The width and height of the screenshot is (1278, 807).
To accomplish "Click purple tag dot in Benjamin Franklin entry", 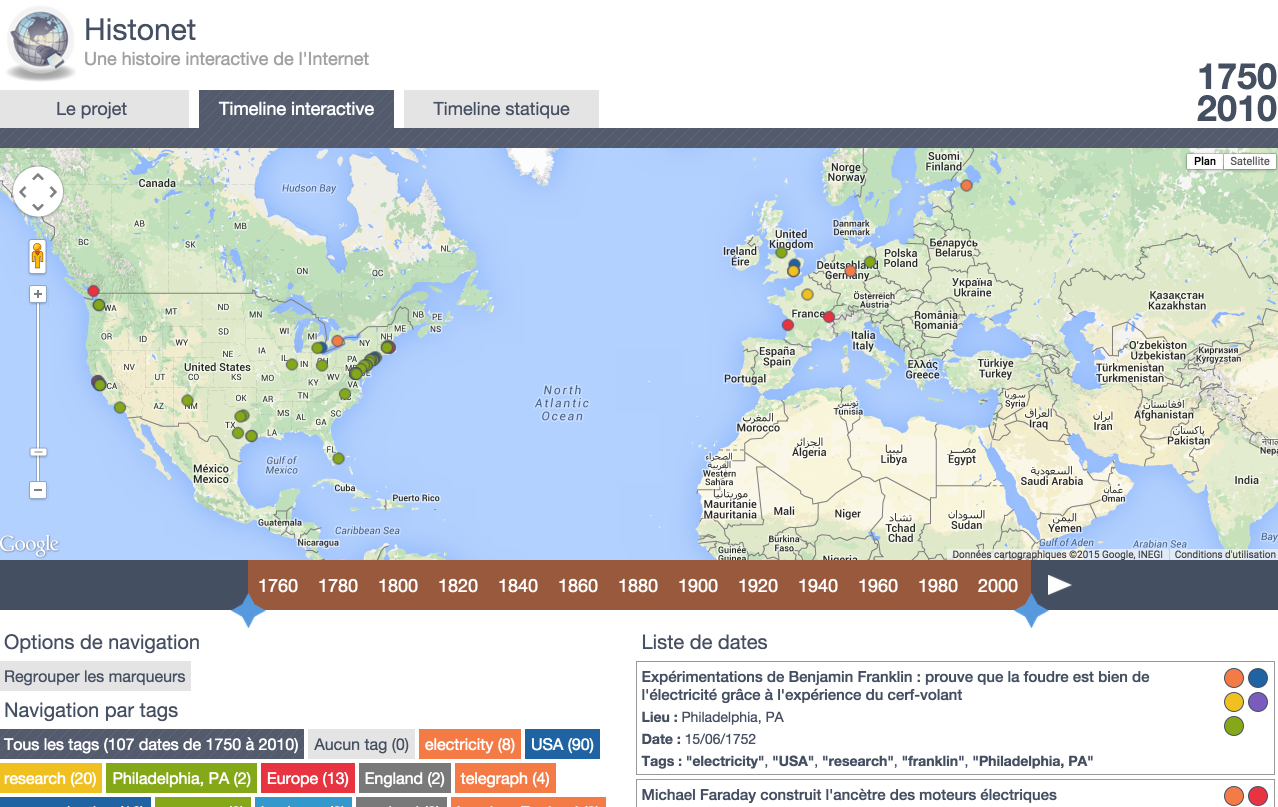I will pos(1258,701).
